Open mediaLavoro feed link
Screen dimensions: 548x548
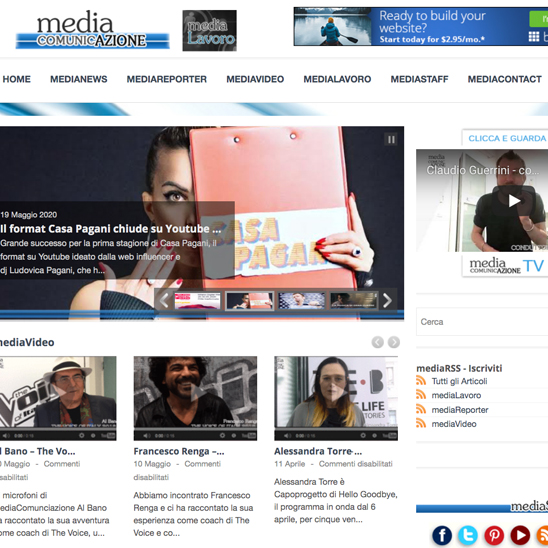(456, 395)
